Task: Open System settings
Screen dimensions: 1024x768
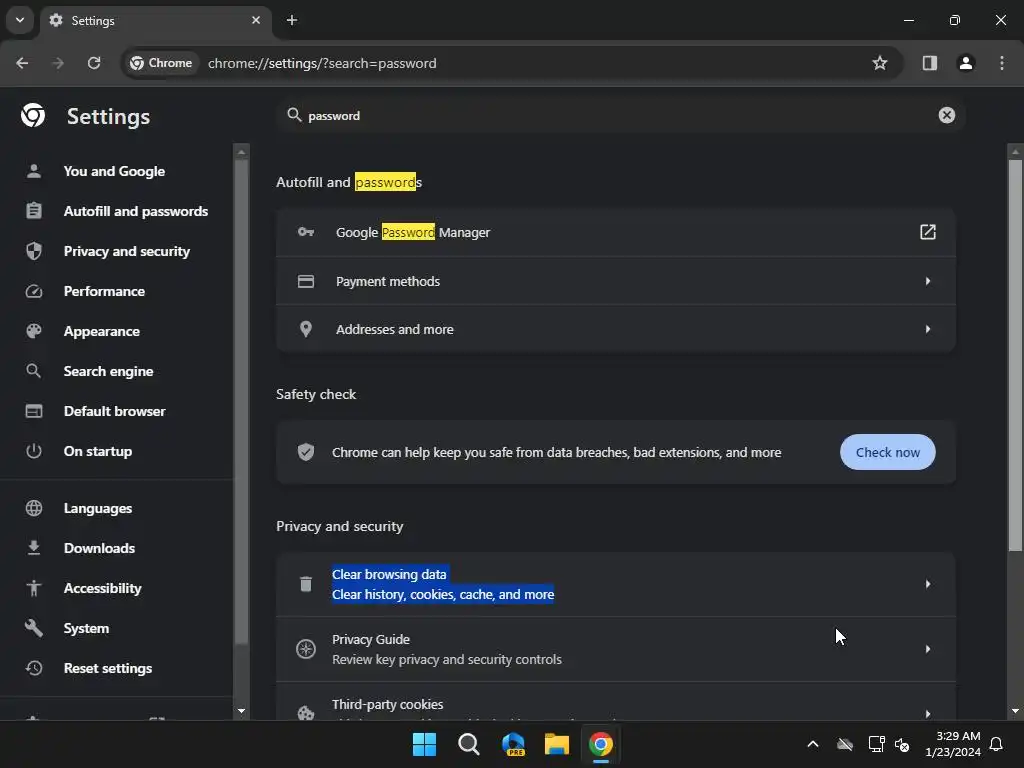Action: [x=86, y=628]
